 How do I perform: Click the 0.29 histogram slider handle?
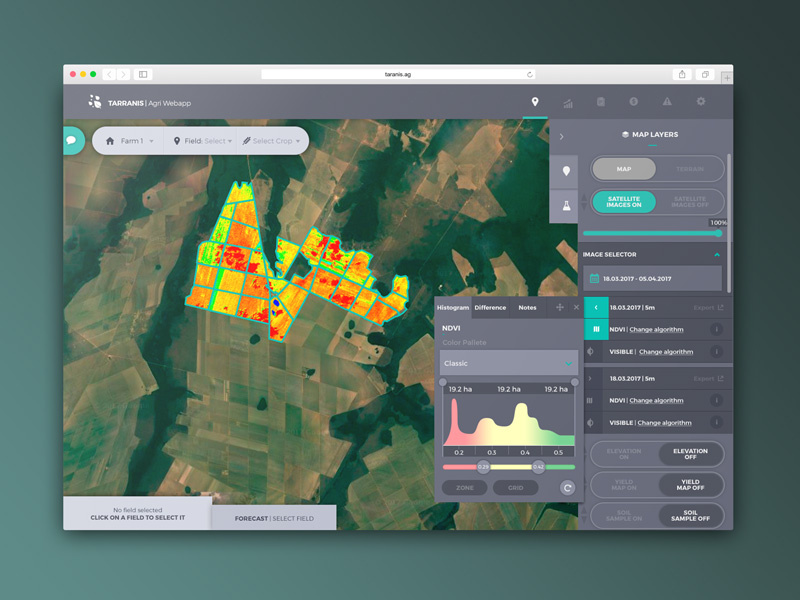483,467
